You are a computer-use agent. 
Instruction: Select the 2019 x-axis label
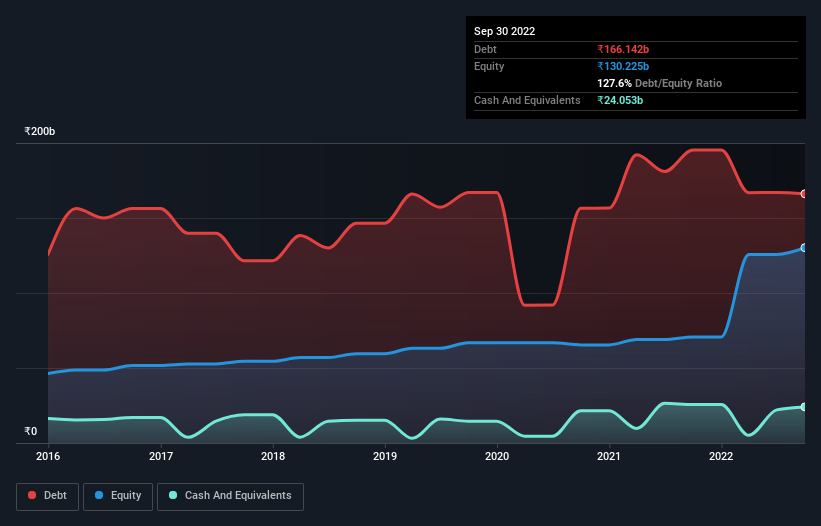(385, 456)
